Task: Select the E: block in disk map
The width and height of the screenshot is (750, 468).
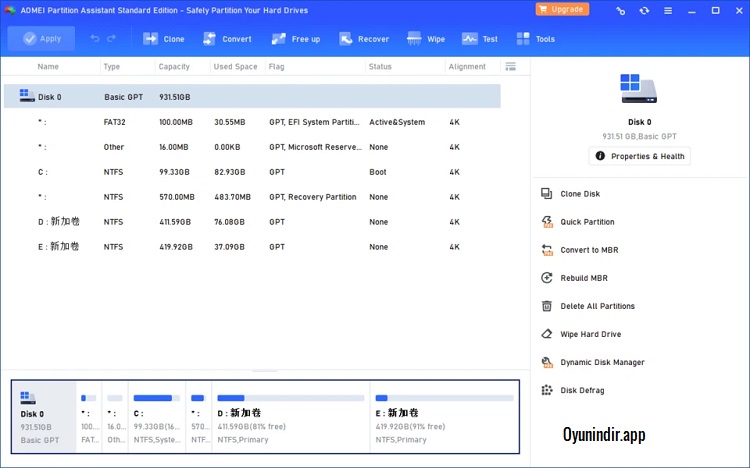Action: tap(444, 417)
